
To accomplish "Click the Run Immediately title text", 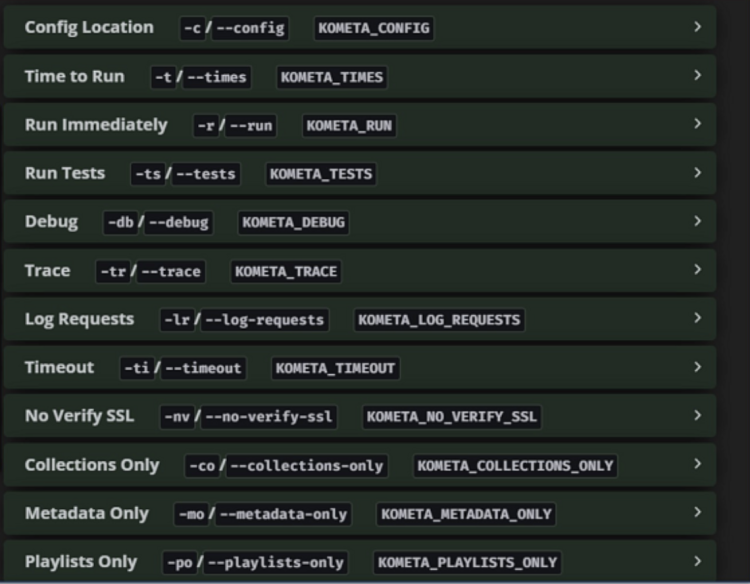I will tap(96, 125).
